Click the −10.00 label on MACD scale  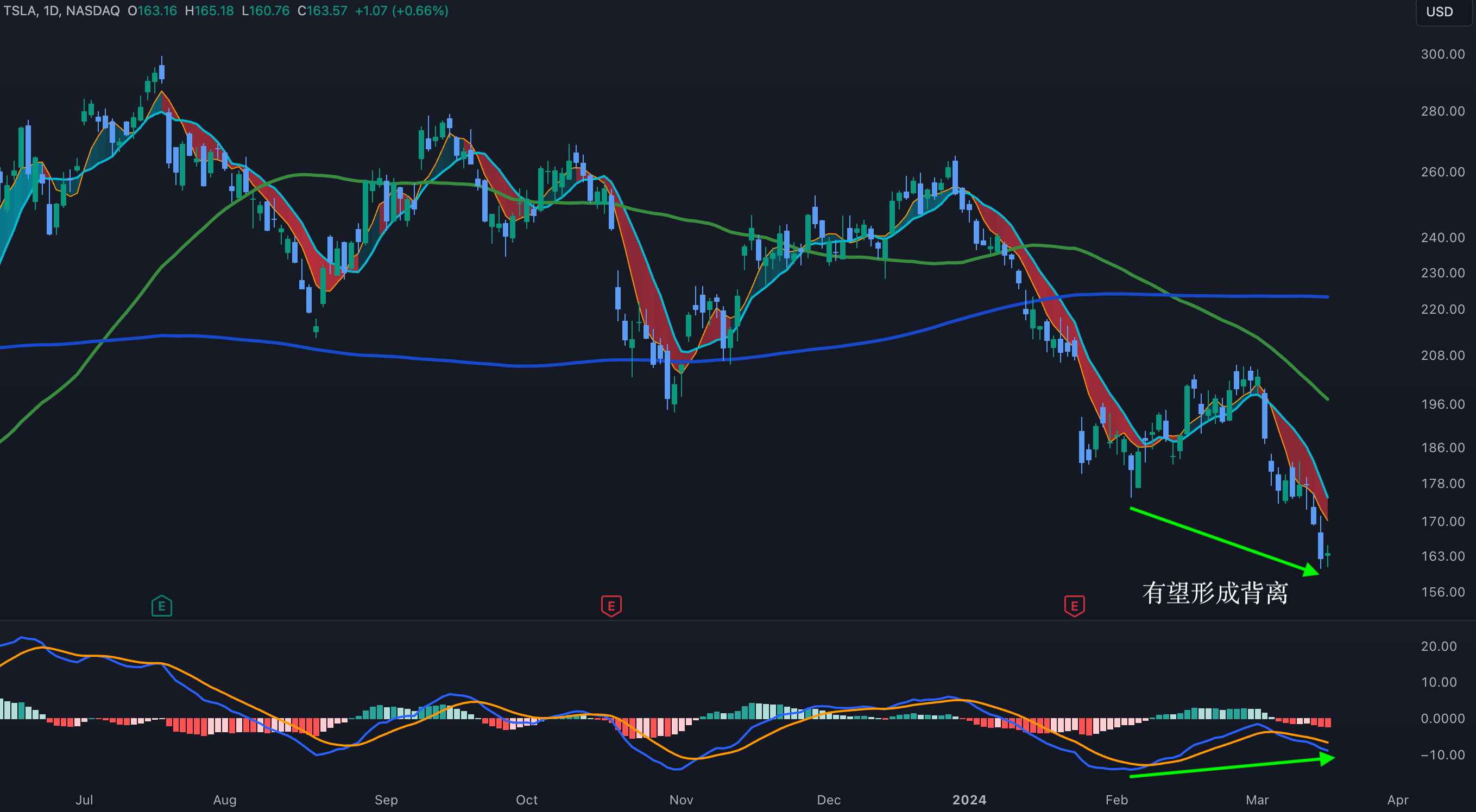pyautogui.click(x=1442, y=754)
